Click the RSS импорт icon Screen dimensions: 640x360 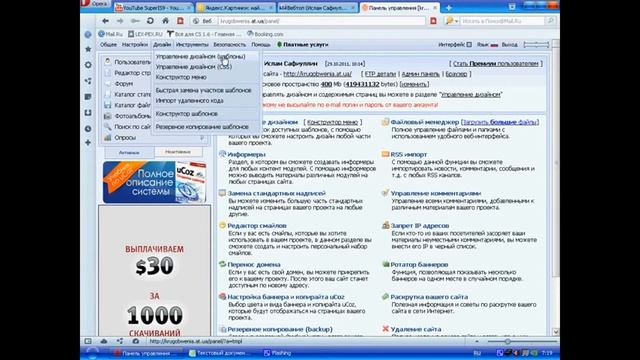coord(385,154)
